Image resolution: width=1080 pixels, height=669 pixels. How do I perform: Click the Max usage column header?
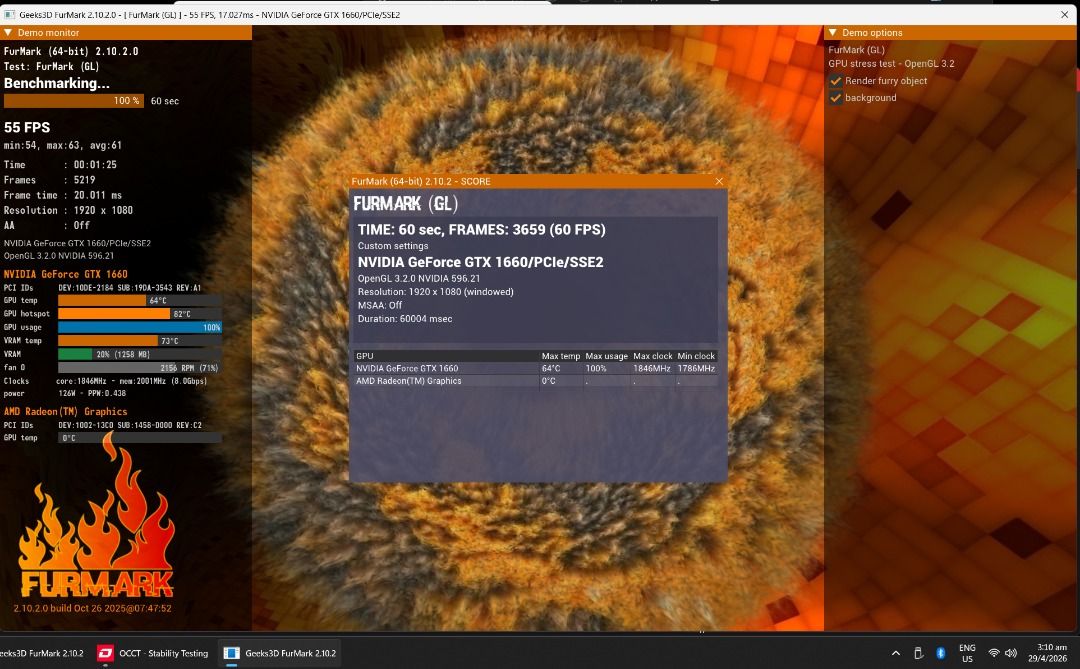coord(606,356)
